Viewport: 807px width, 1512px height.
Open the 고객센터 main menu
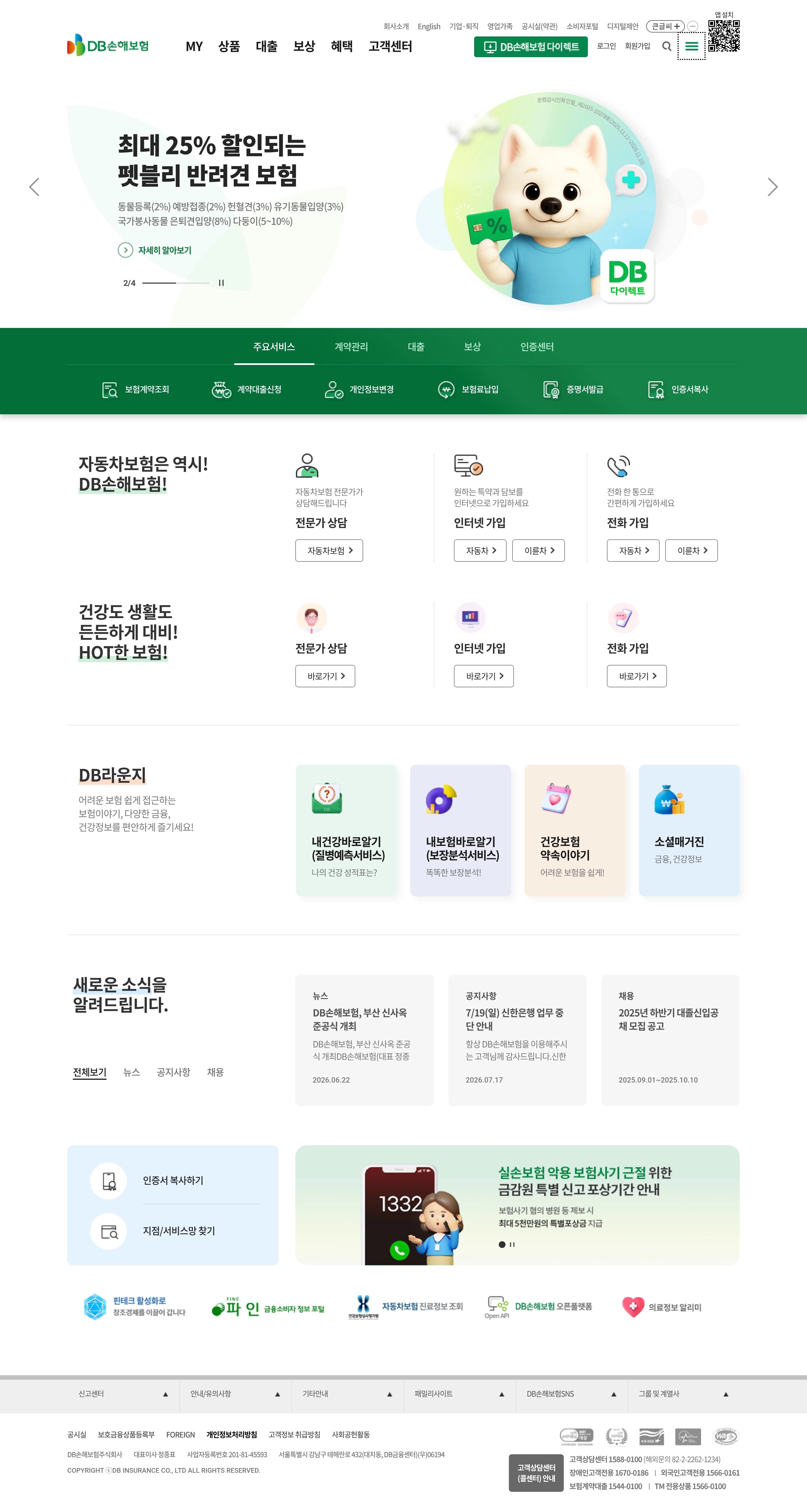click(390, 46)
